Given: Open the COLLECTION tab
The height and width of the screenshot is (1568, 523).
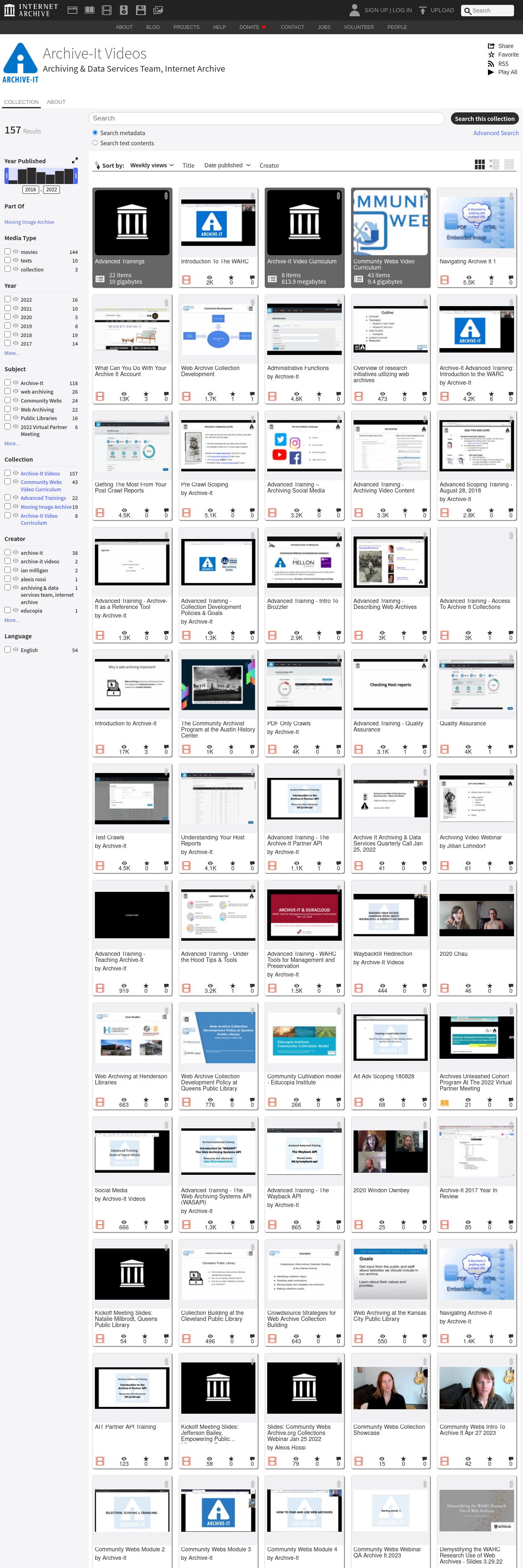Looking at the screenshot, I should click(21, 102).
